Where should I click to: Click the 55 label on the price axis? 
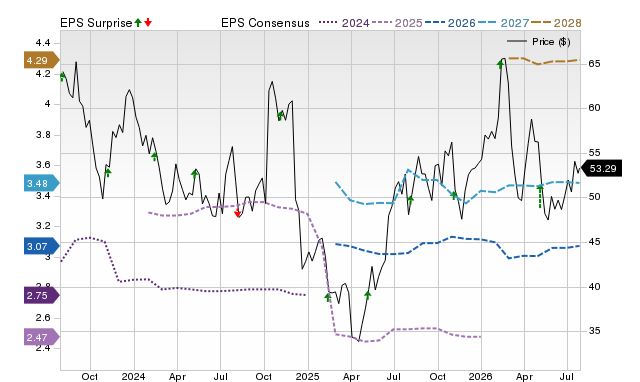tap(594, 153)
